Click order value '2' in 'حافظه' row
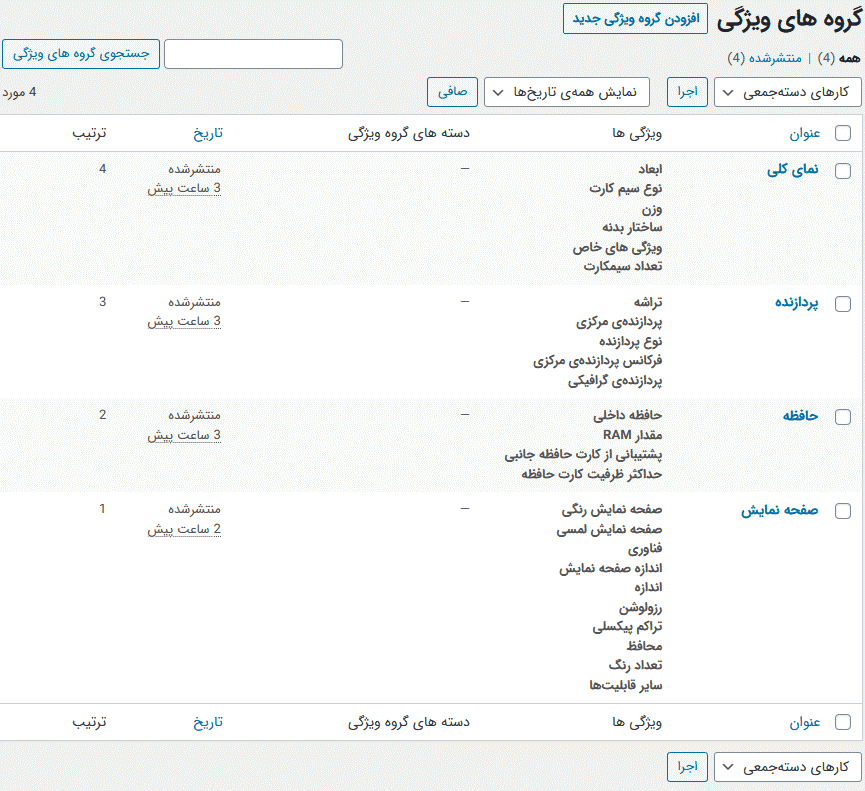This screenshot has width=865, height=791. pos(103,415)
